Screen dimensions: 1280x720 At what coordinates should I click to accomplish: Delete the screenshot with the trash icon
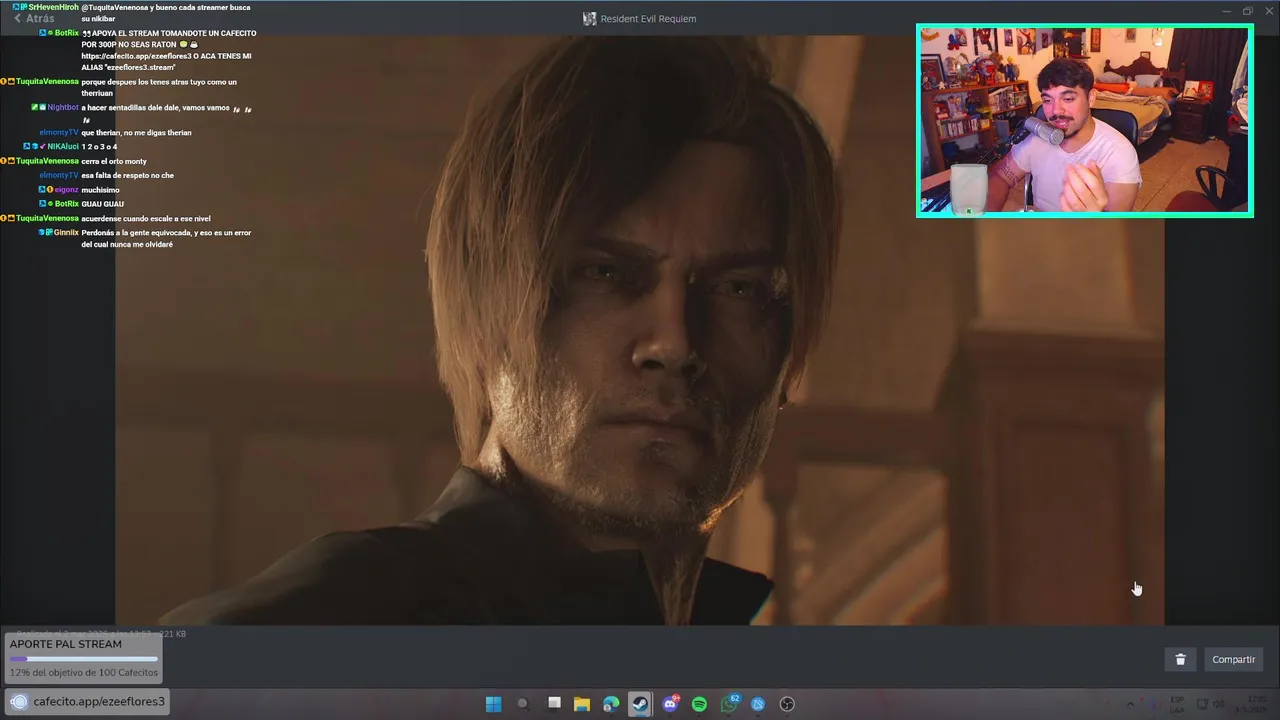(1180, 659)
